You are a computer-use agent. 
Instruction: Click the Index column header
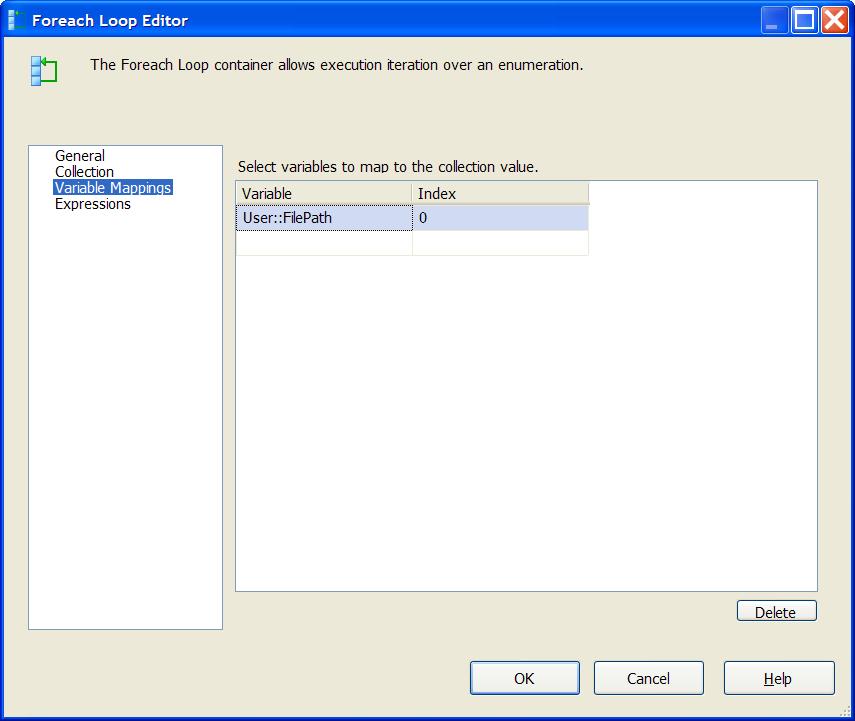500,194
